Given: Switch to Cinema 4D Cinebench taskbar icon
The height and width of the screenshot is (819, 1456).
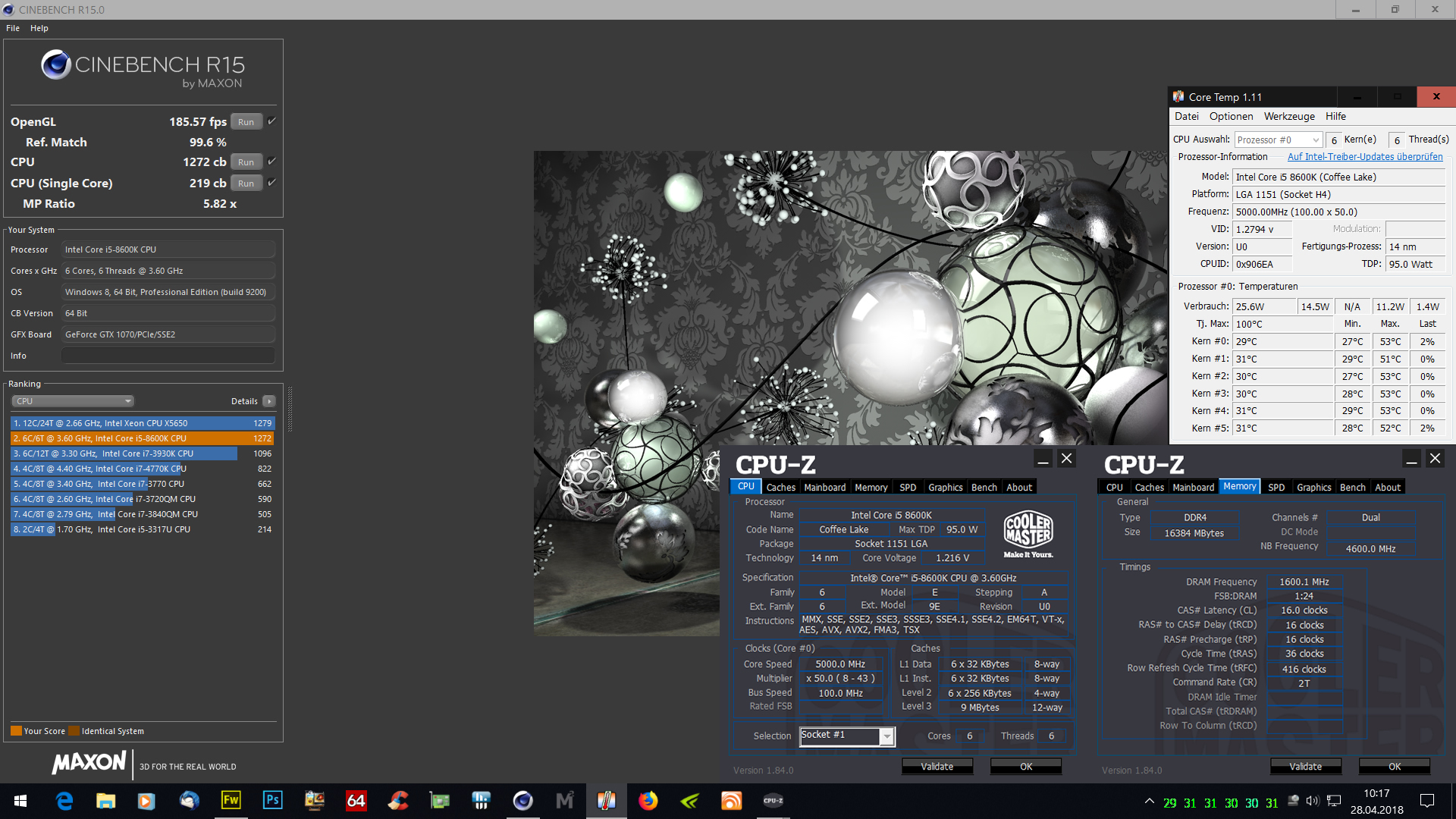Looking at the screenshot, I should pos(522,800).
